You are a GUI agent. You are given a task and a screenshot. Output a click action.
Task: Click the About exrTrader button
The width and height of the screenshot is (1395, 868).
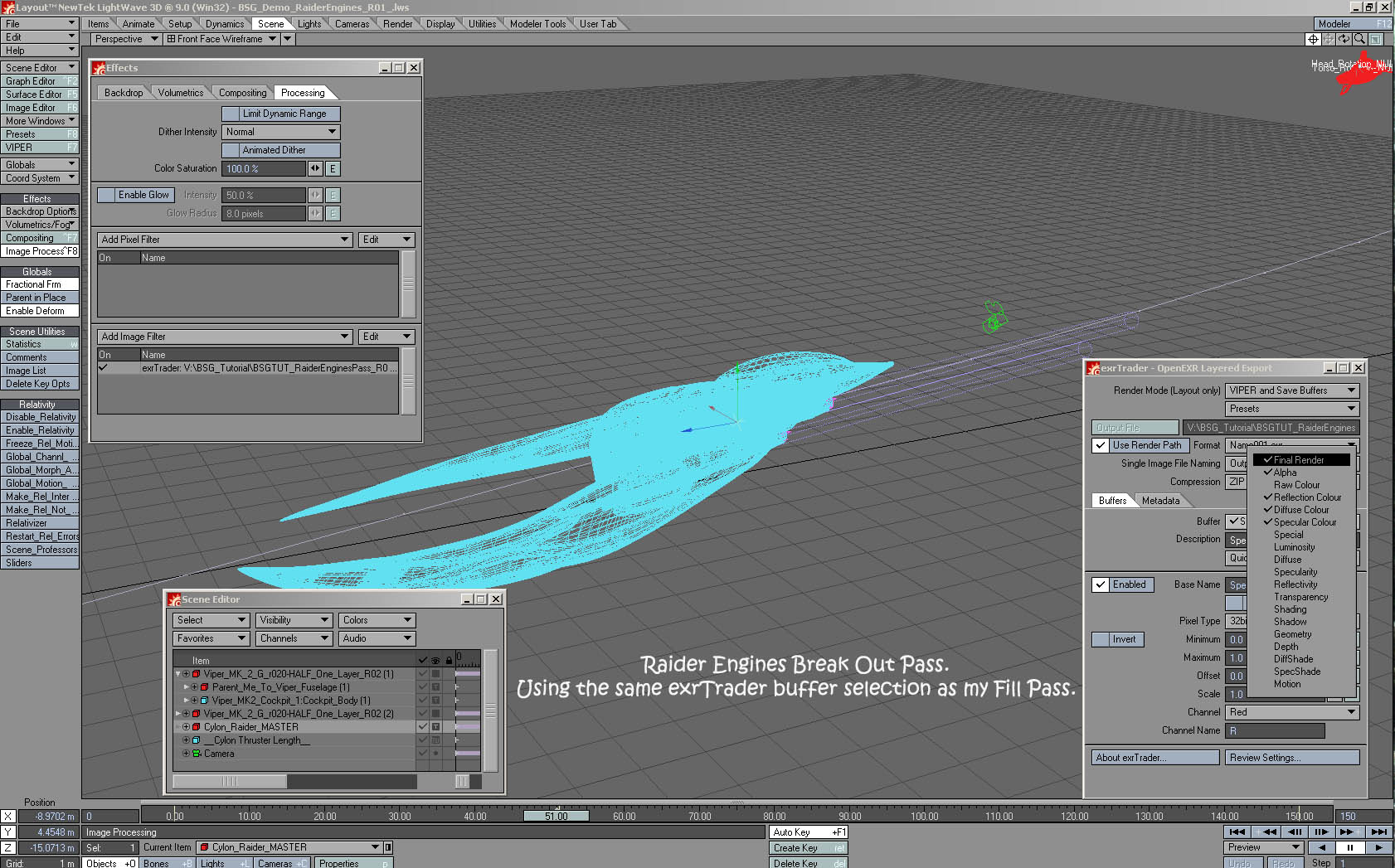(x=1155, y=758)
